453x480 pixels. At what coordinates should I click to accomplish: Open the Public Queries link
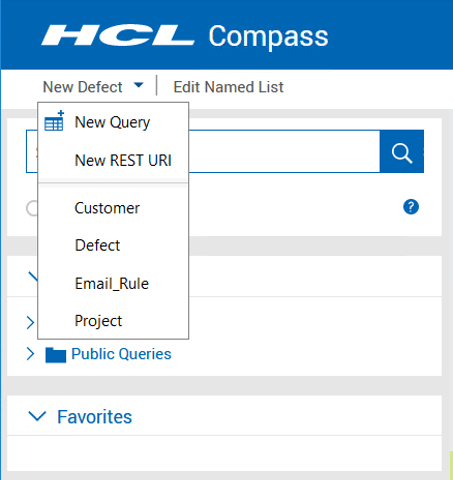tap(121, 354)
